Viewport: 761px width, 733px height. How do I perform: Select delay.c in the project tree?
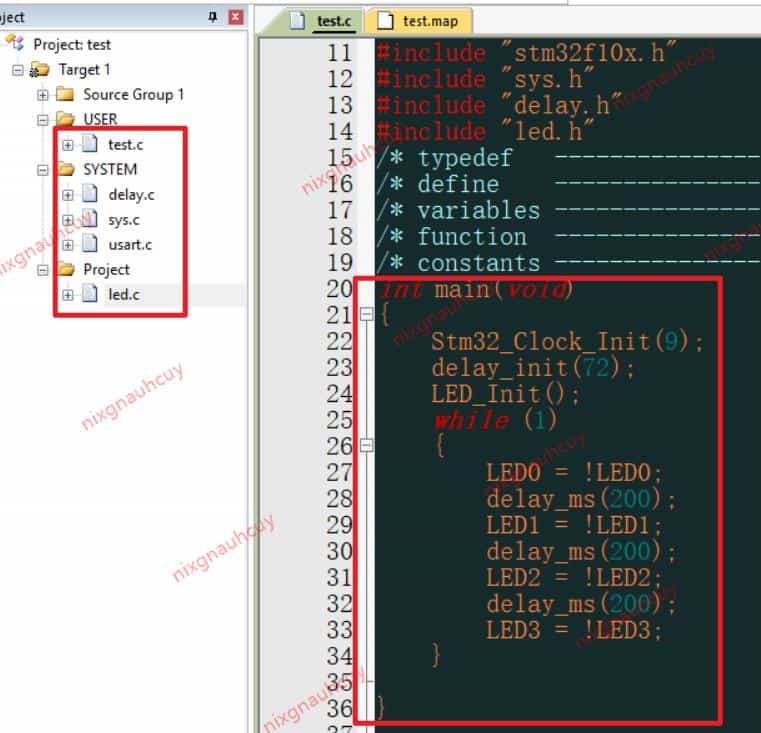tap(132, 195)
